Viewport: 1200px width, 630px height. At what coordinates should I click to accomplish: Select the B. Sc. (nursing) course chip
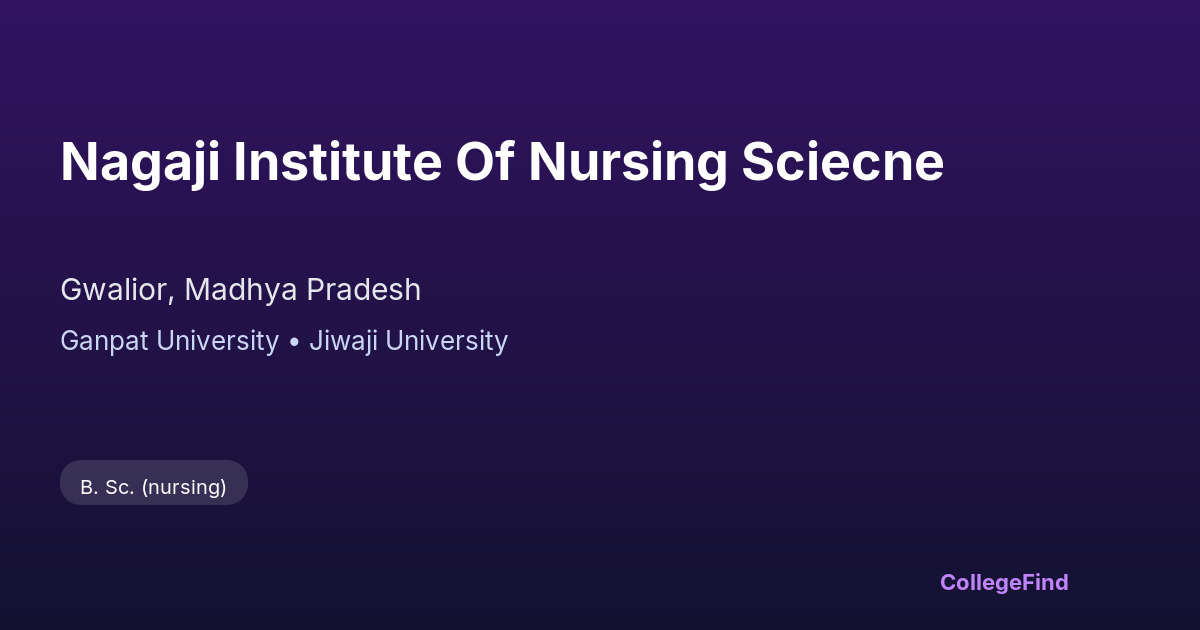[153, 487]
